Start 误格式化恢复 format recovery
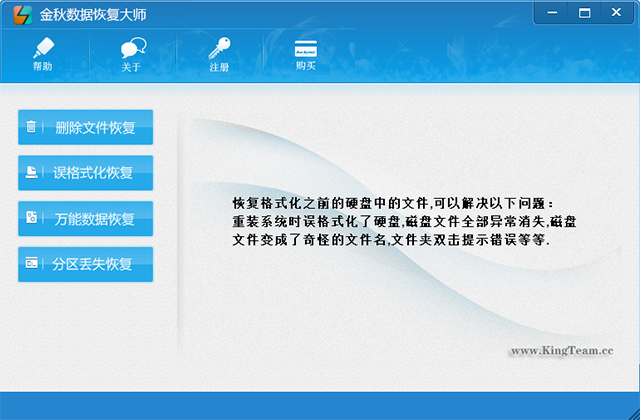The height and width of the screenshot is (420, 640). (x=86, y=173)
